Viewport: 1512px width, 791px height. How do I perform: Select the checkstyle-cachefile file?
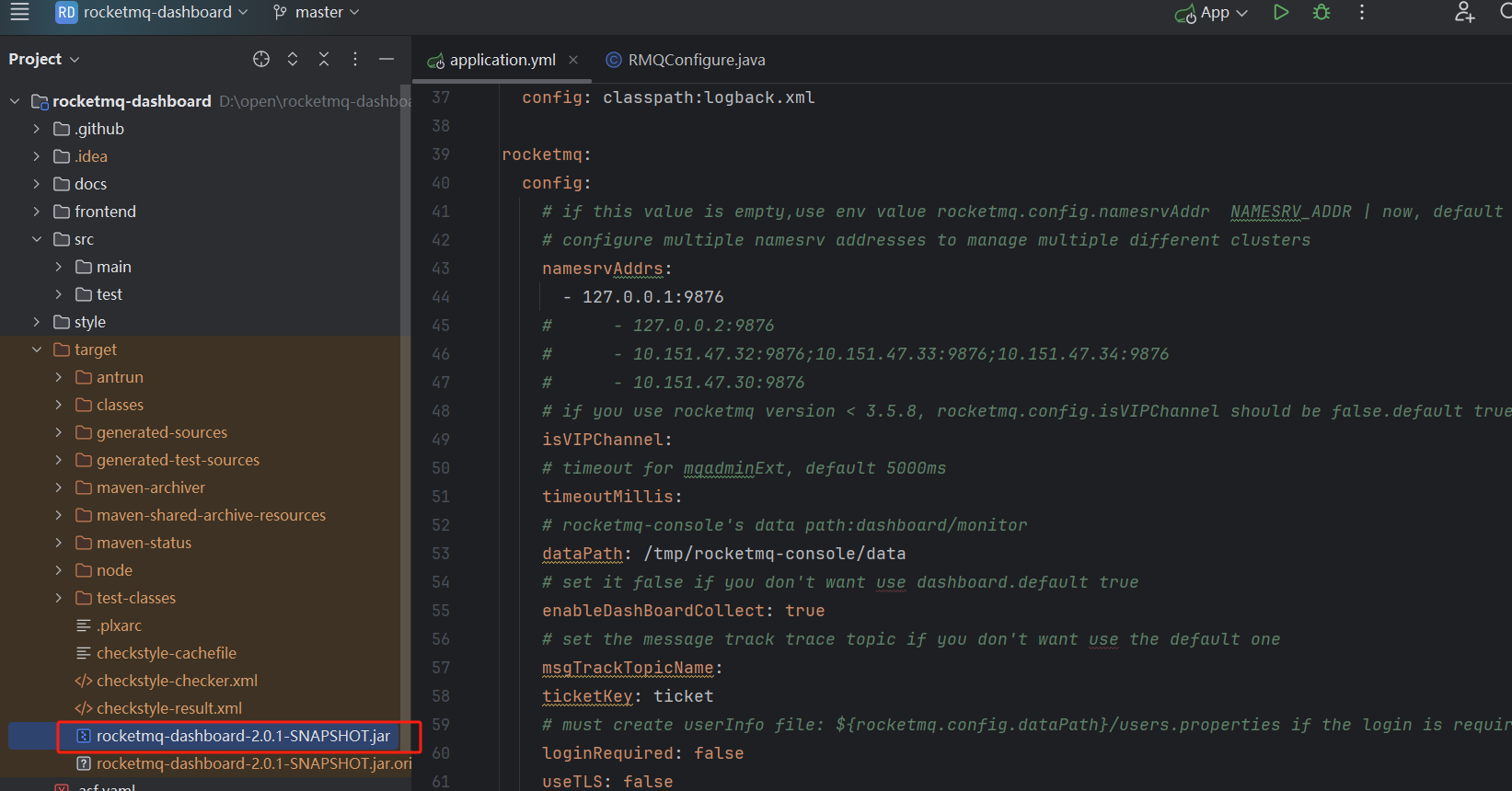pyautogui.click(x=167, y=653)
